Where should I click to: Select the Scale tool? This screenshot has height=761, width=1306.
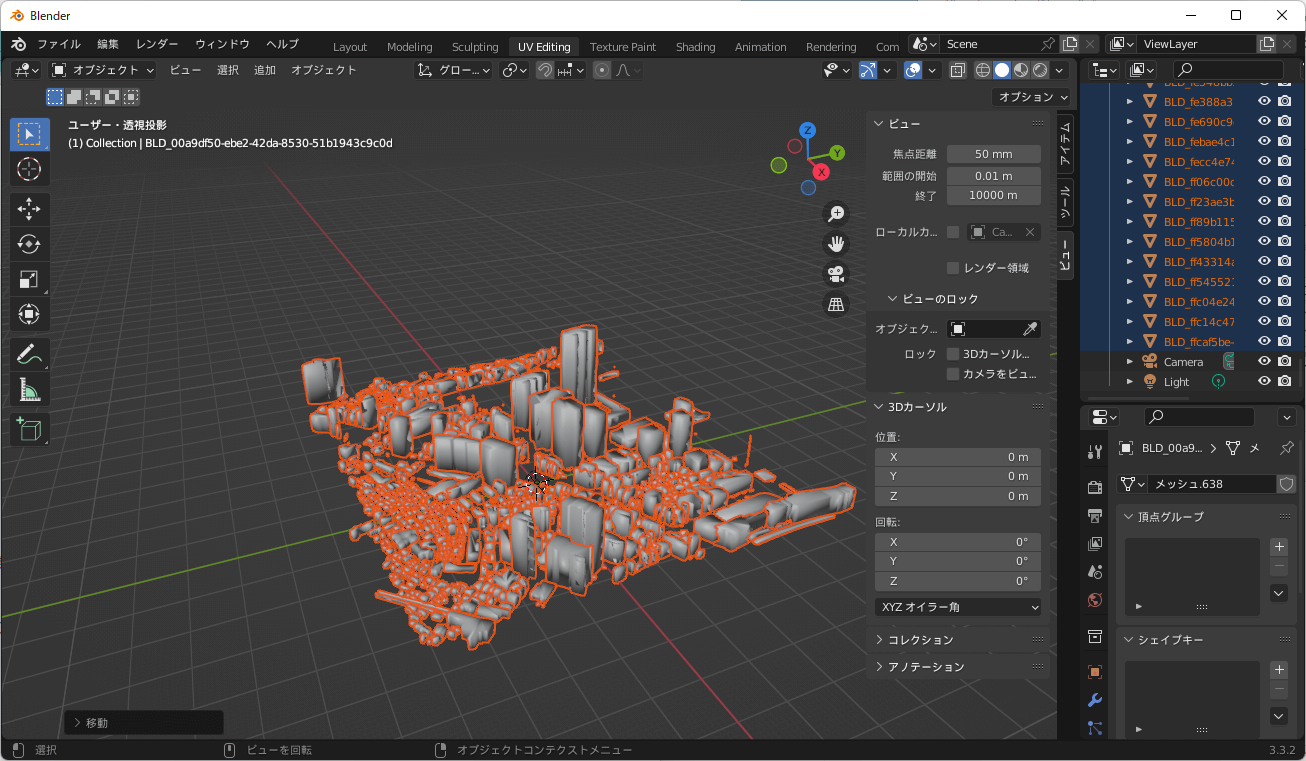coord(29,279)
